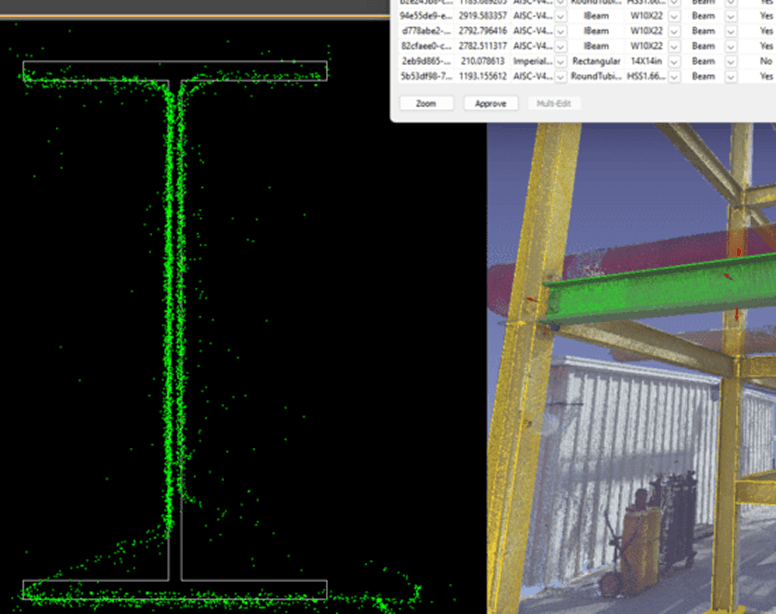Click the length value 1193.155612

coord(483,76)
